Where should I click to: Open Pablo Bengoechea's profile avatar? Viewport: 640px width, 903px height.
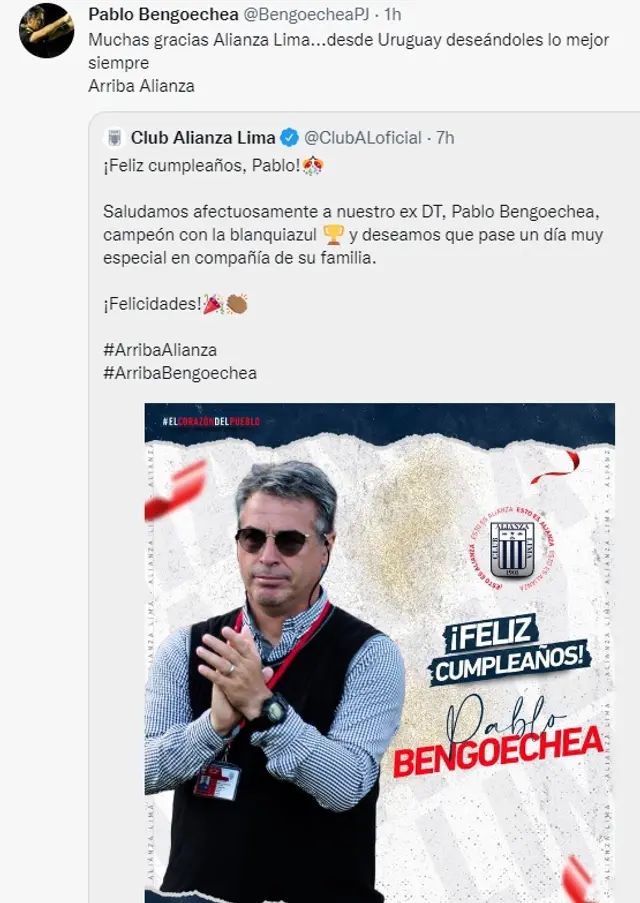[46, 31]
